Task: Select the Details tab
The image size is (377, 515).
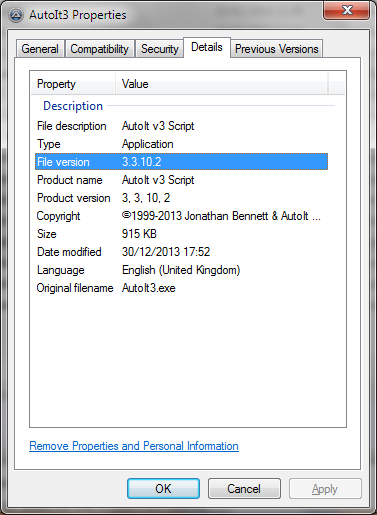Action: 207,47
